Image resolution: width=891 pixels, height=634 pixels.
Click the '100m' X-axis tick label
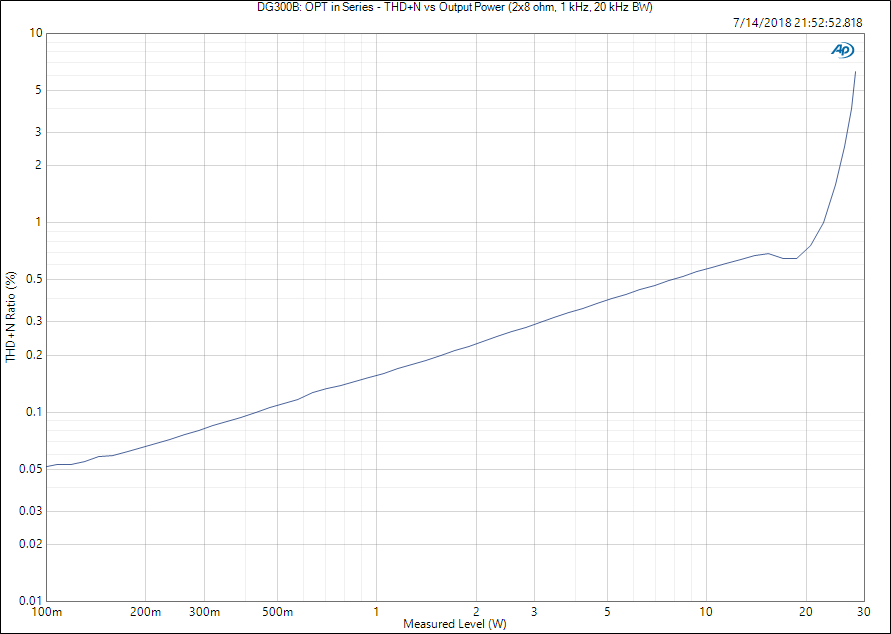pyautogui.click(x=47, y=612)
